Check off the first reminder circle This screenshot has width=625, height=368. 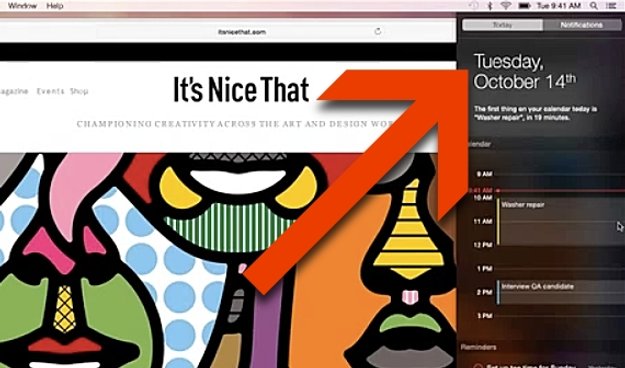coord(478,366)
